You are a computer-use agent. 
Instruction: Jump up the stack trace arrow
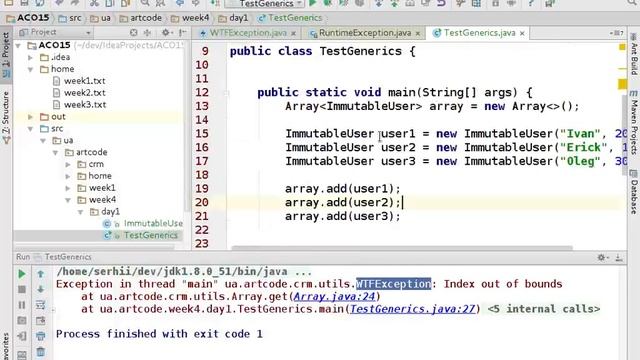(x=40, y=274)
